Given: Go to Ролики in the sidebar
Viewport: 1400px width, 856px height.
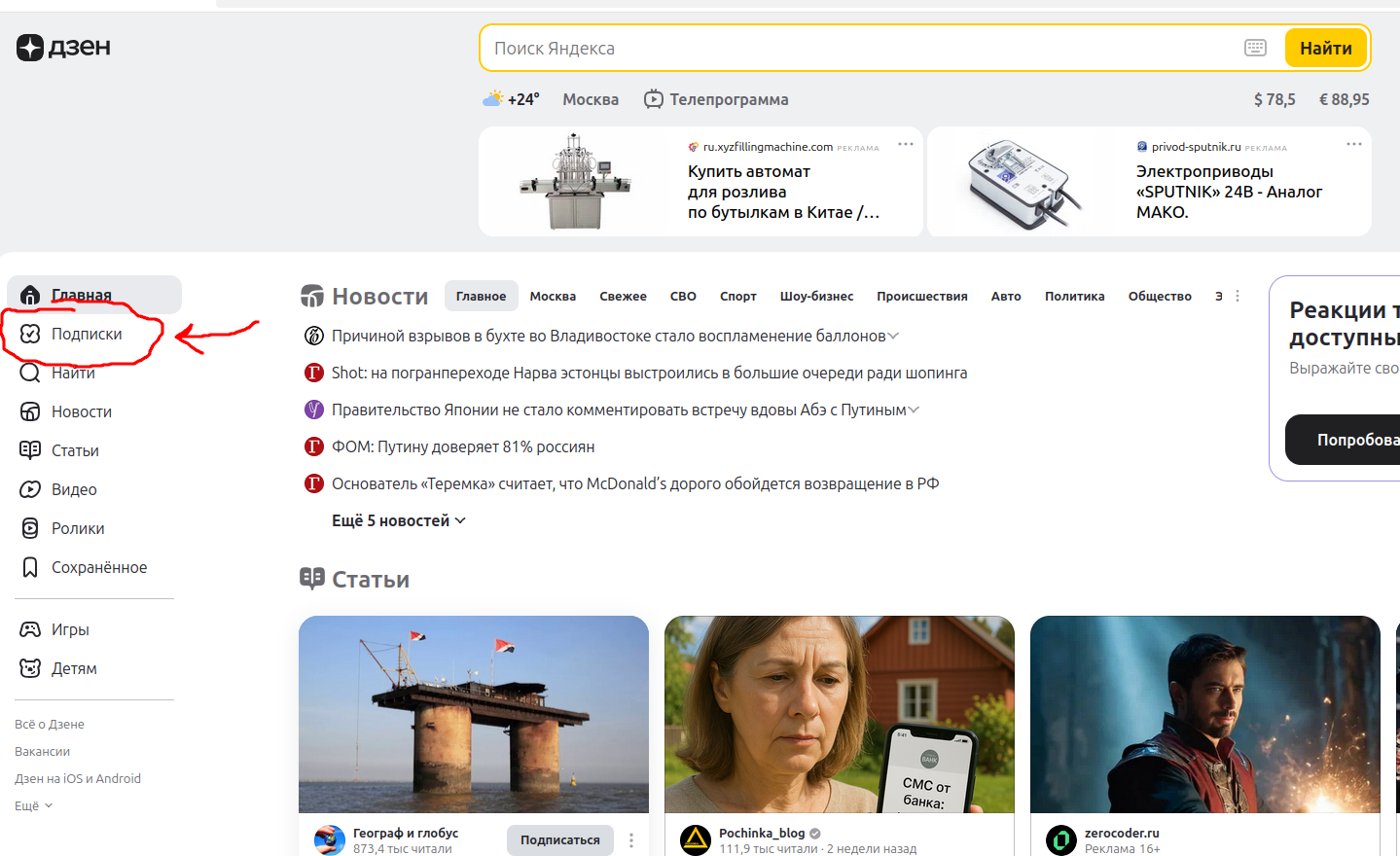Looking at the screenshot, I should (x=78, y=528).
